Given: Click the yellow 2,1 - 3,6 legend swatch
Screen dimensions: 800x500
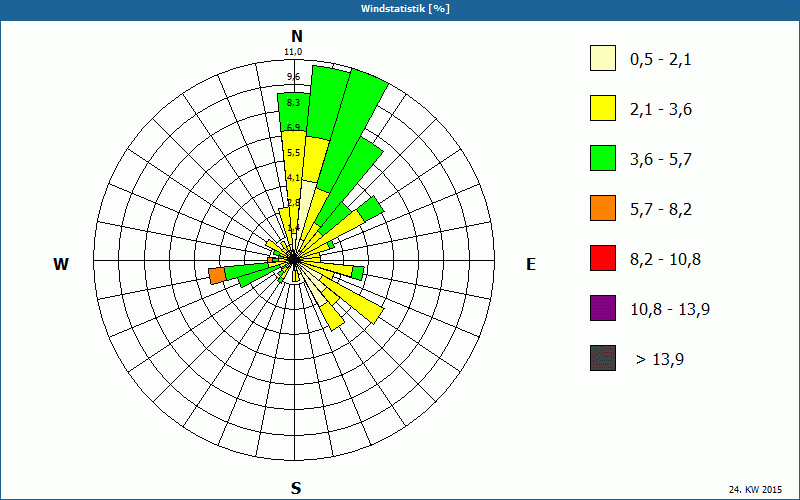Looking at the screenshot, I should click(603, 108).
